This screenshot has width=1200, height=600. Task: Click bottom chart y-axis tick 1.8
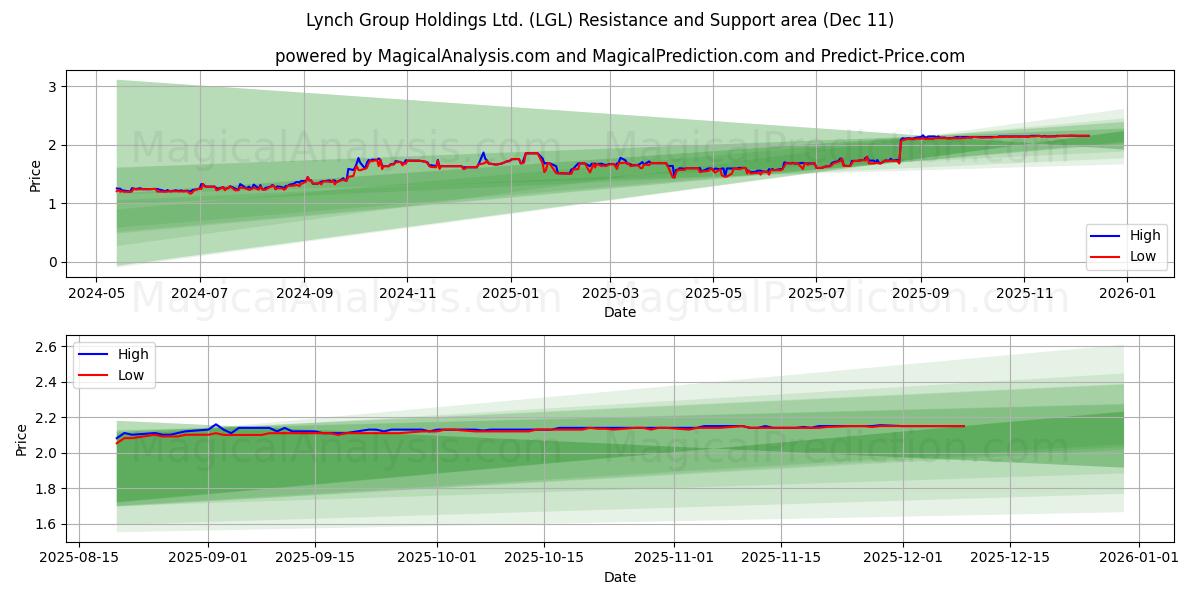(47, 489)
